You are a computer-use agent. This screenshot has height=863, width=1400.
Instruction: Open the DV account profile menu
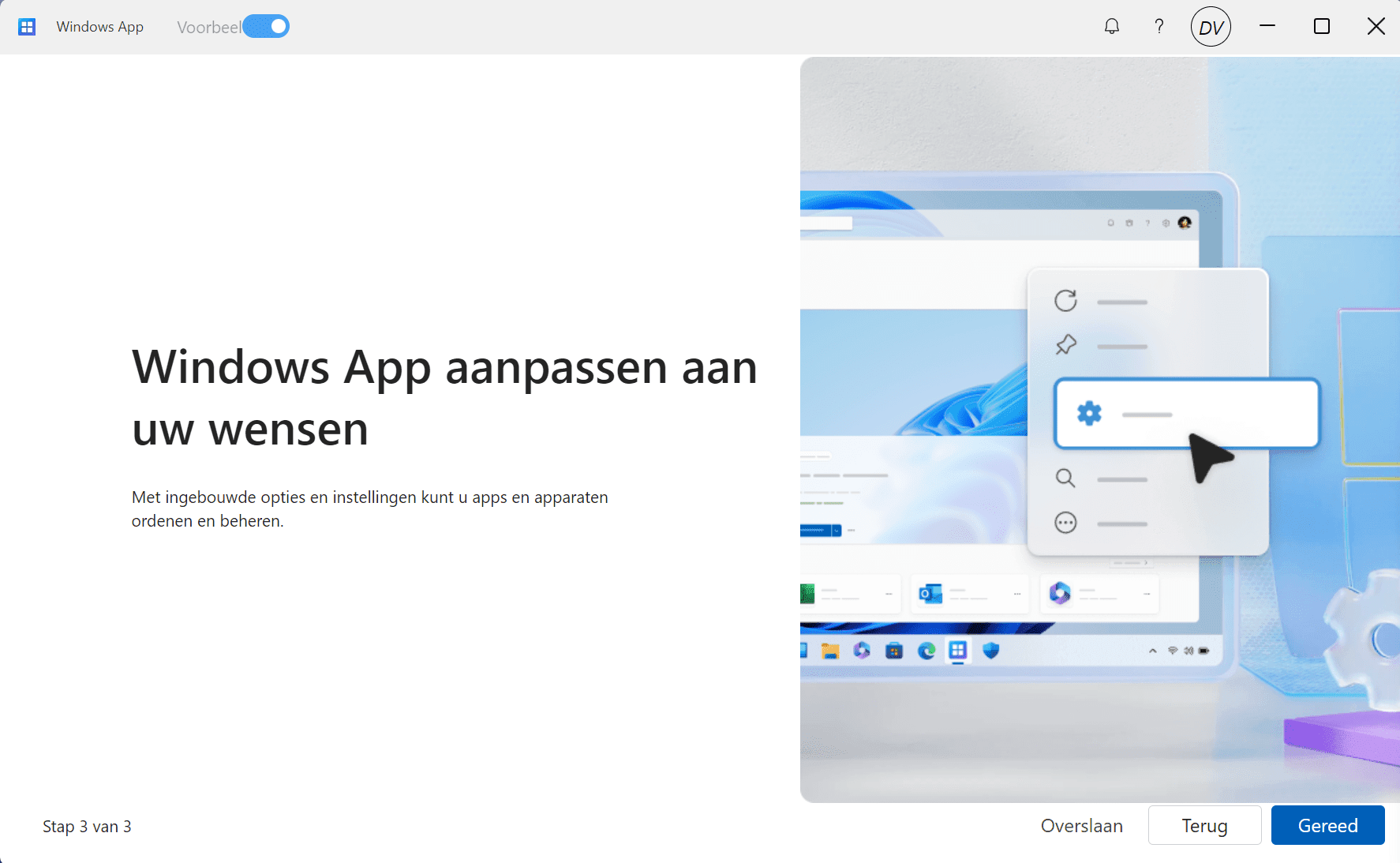pyautogui.click(x=1211, y=27)
